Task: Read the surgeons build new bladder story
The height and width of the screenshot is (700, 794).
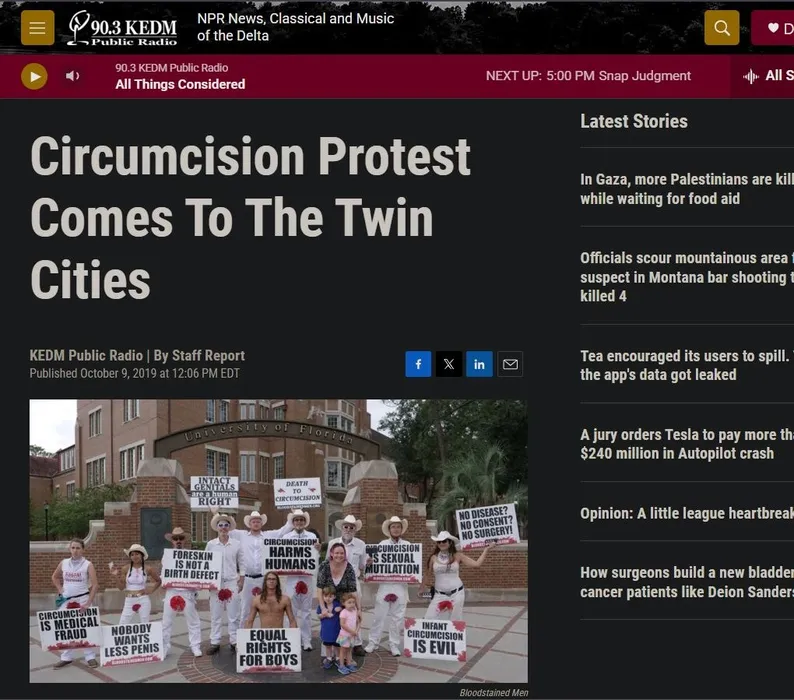Action: point(687,582)
